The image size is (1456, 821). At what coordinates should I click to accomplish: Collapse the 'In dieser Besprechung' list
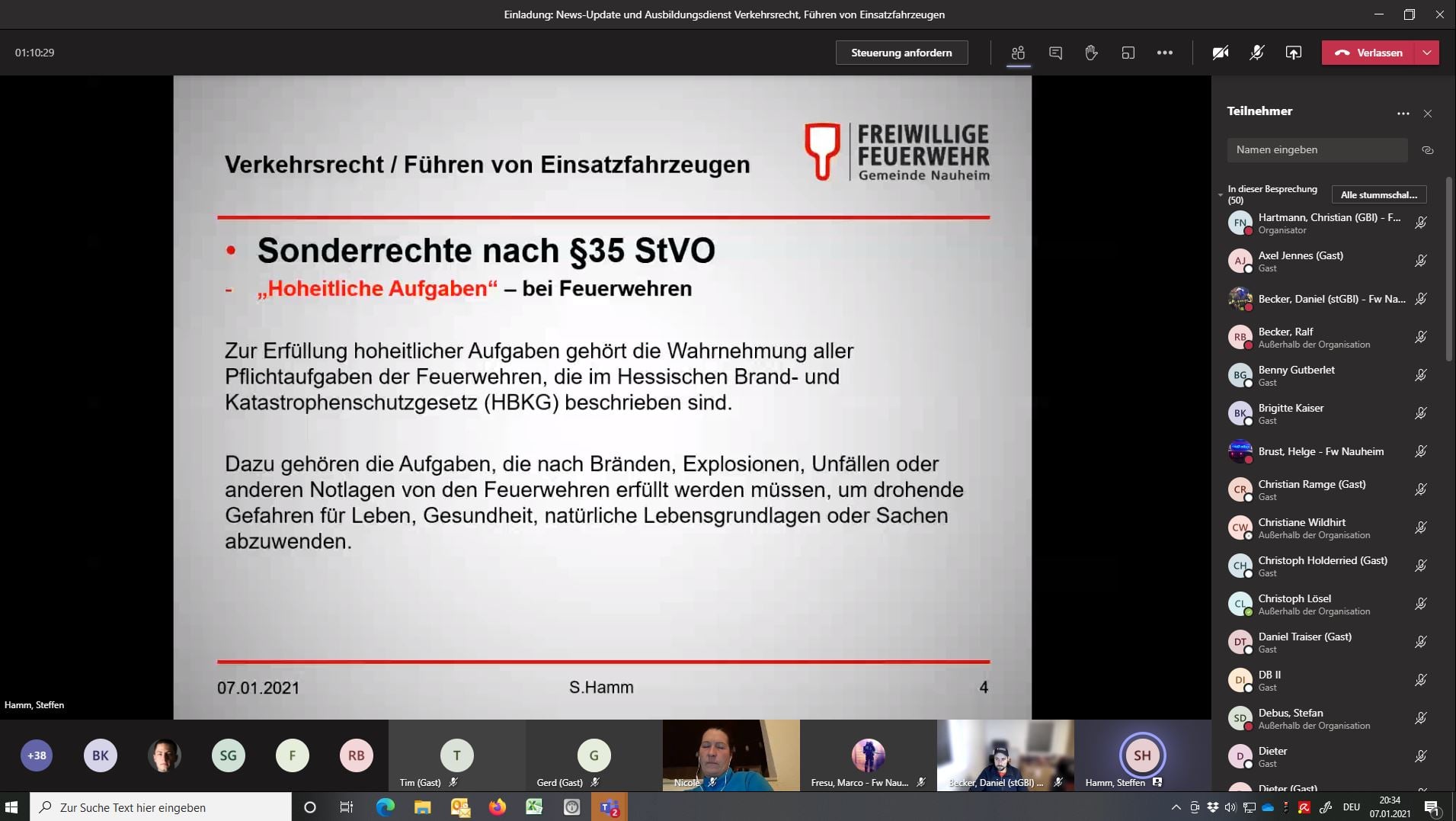(x=1221, y=195)
